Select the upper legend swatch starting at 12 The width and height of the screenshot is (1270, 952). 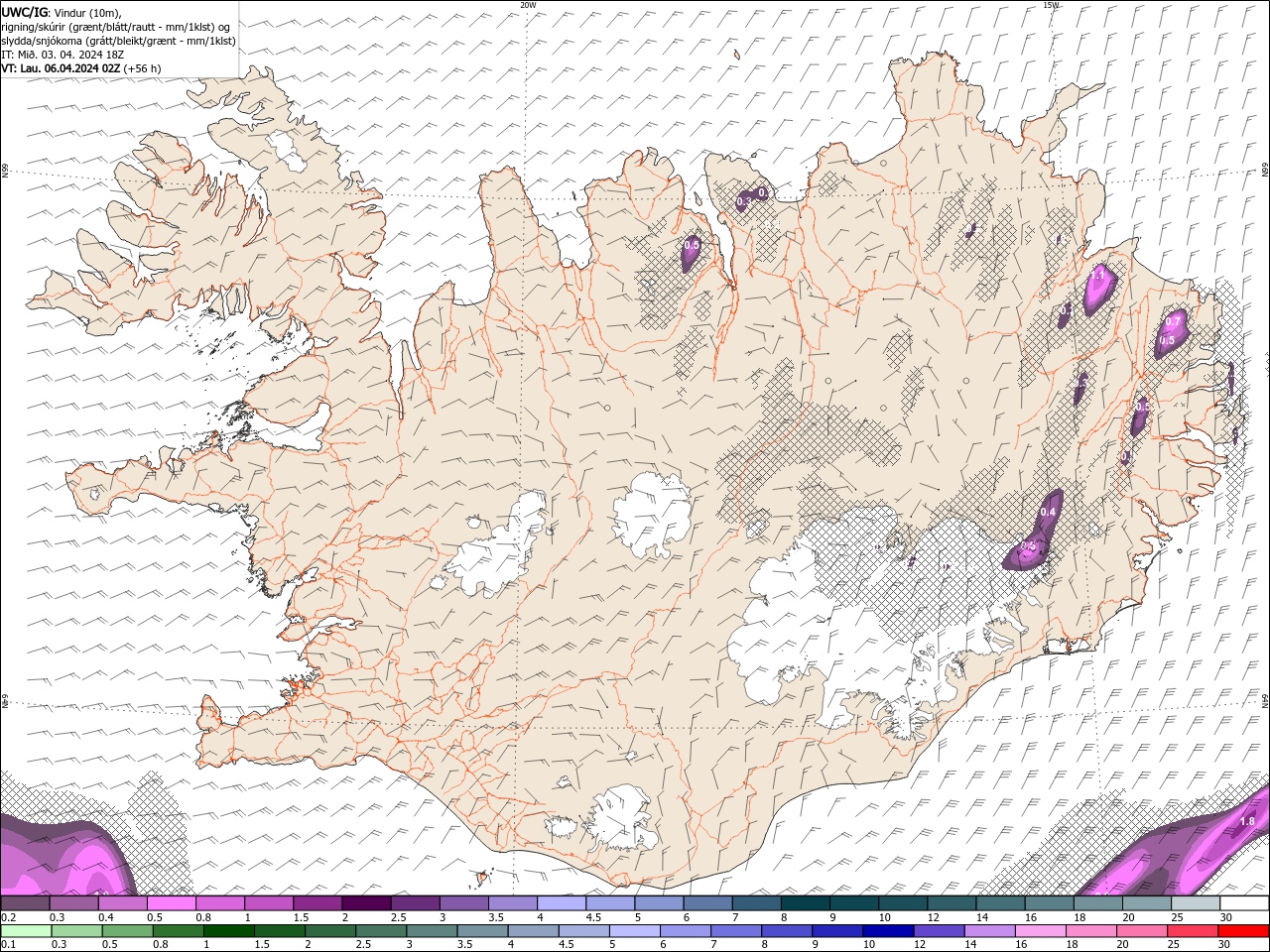coord(951,903)
